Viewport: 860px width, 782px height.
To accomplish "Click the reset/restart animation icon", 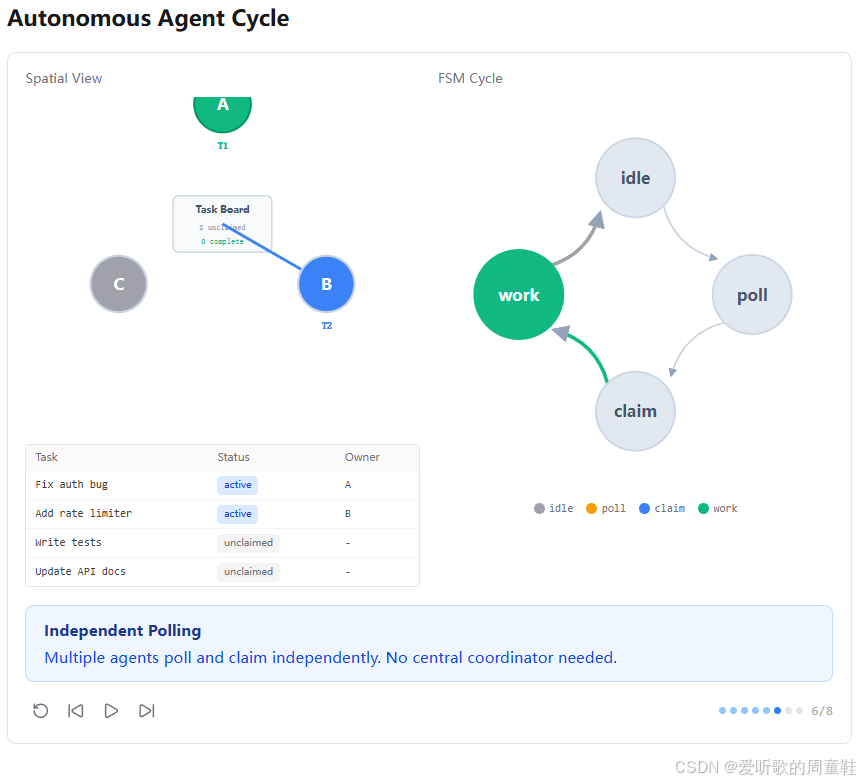I will 41,711.
